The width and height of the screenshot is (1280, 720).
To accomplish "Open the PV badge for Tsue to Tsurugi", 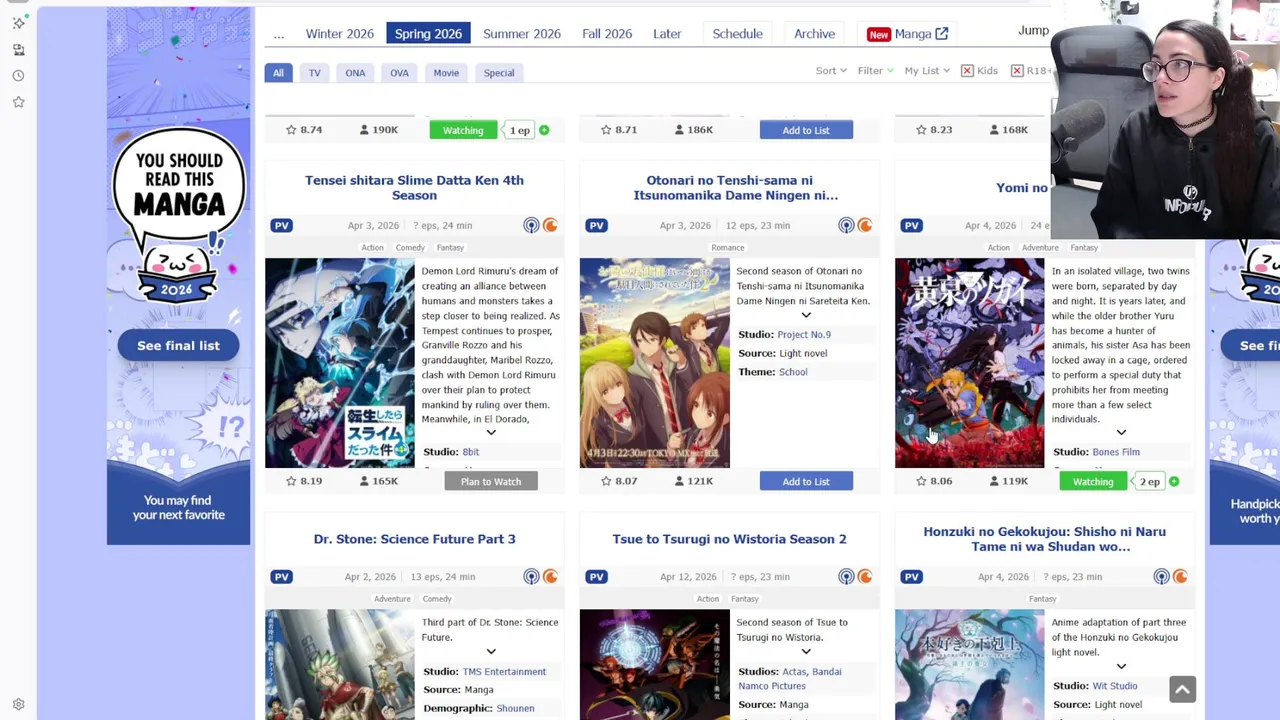I will pyautogui.click(x=596, y=577).
